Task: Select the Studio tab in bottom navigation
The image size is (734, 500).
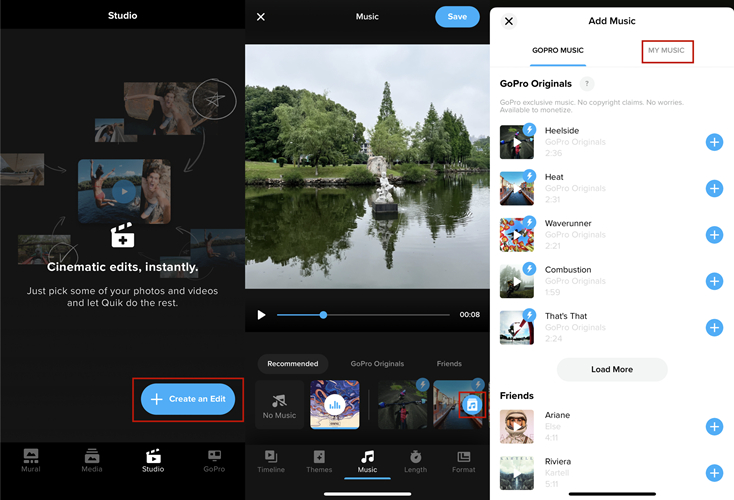Action: 153,461
